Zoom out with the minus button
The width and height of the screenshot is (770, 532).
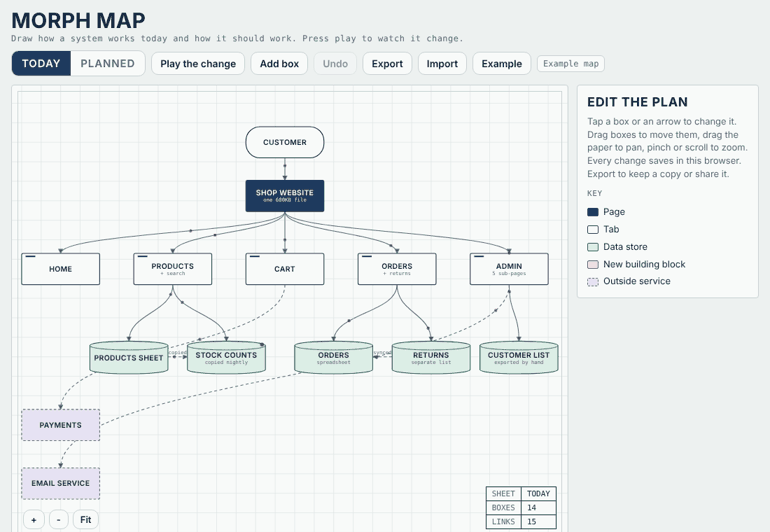[59, 520]
